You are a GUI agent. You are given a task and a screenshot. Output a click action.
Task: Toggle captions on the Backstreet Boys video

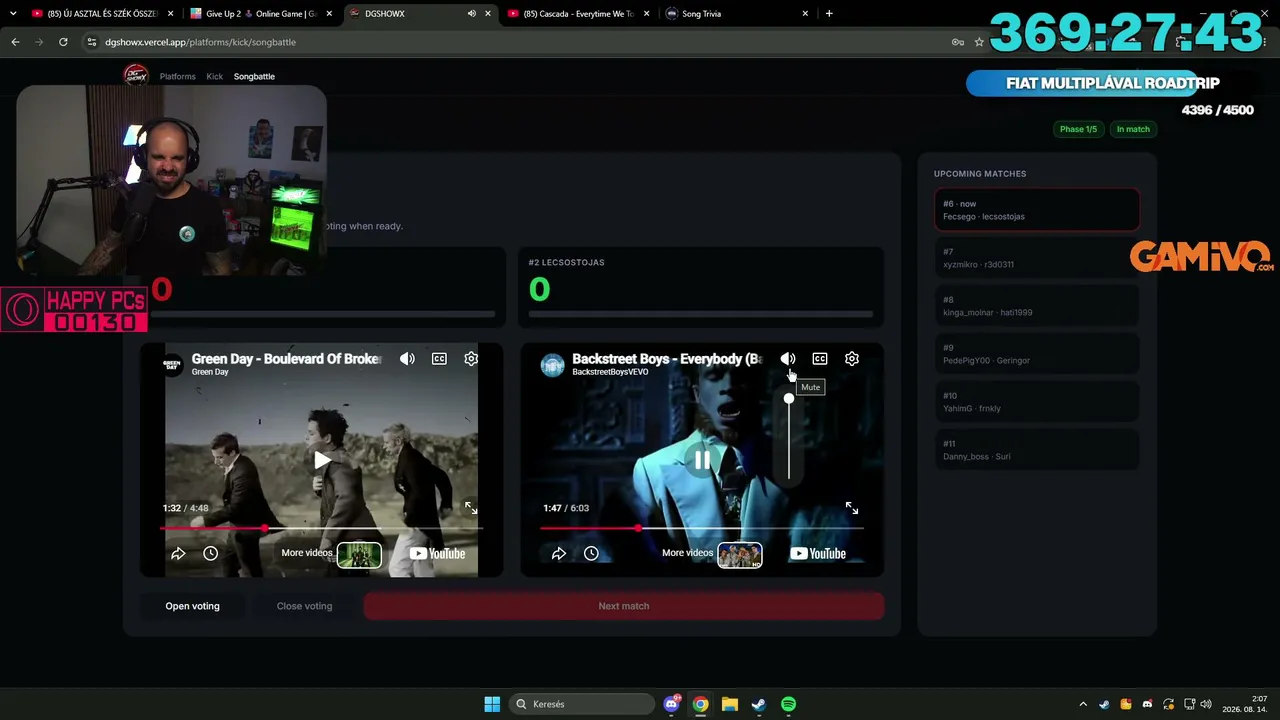point(820,359)
